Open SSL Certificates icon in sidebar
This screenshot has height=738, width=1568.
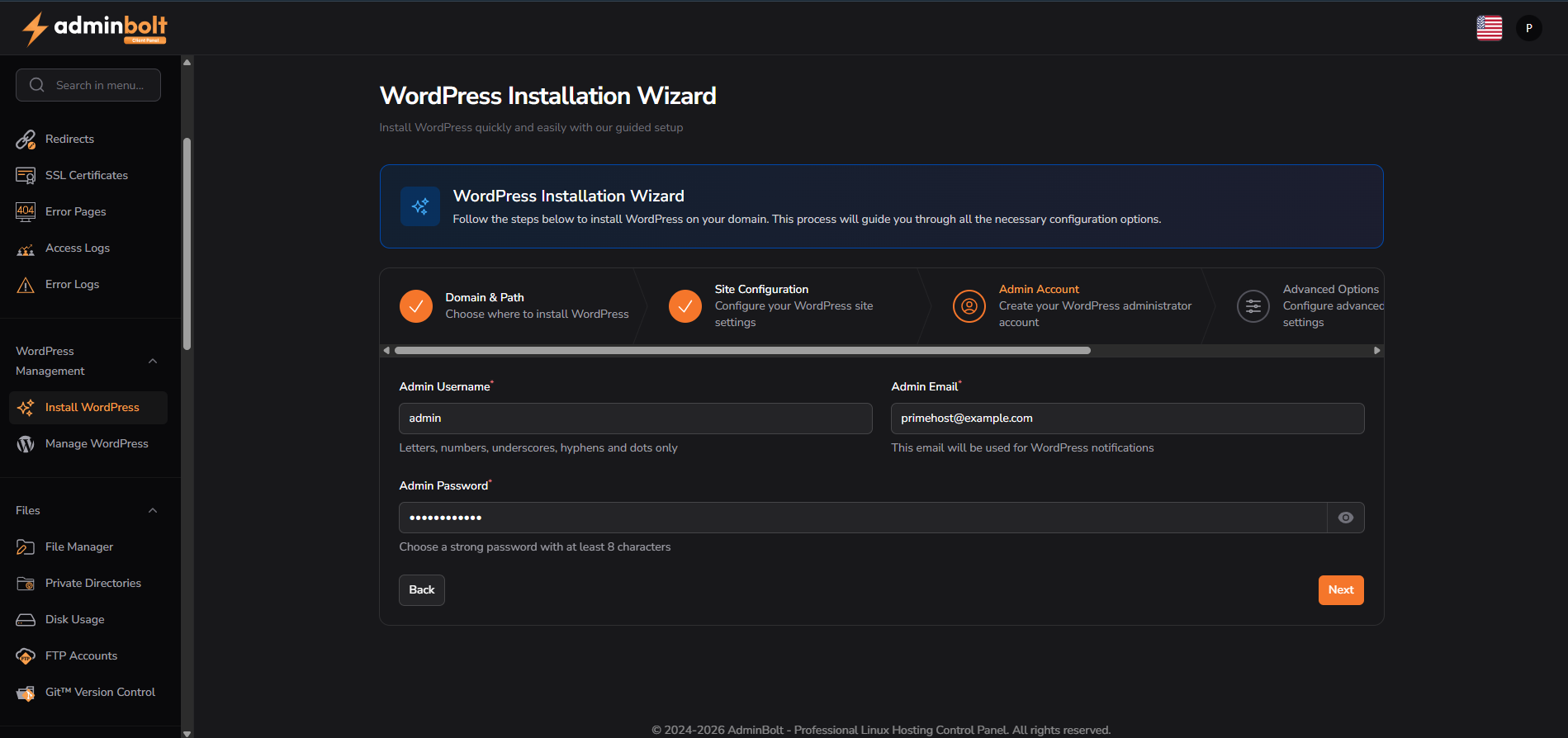(x=26, y=176)
